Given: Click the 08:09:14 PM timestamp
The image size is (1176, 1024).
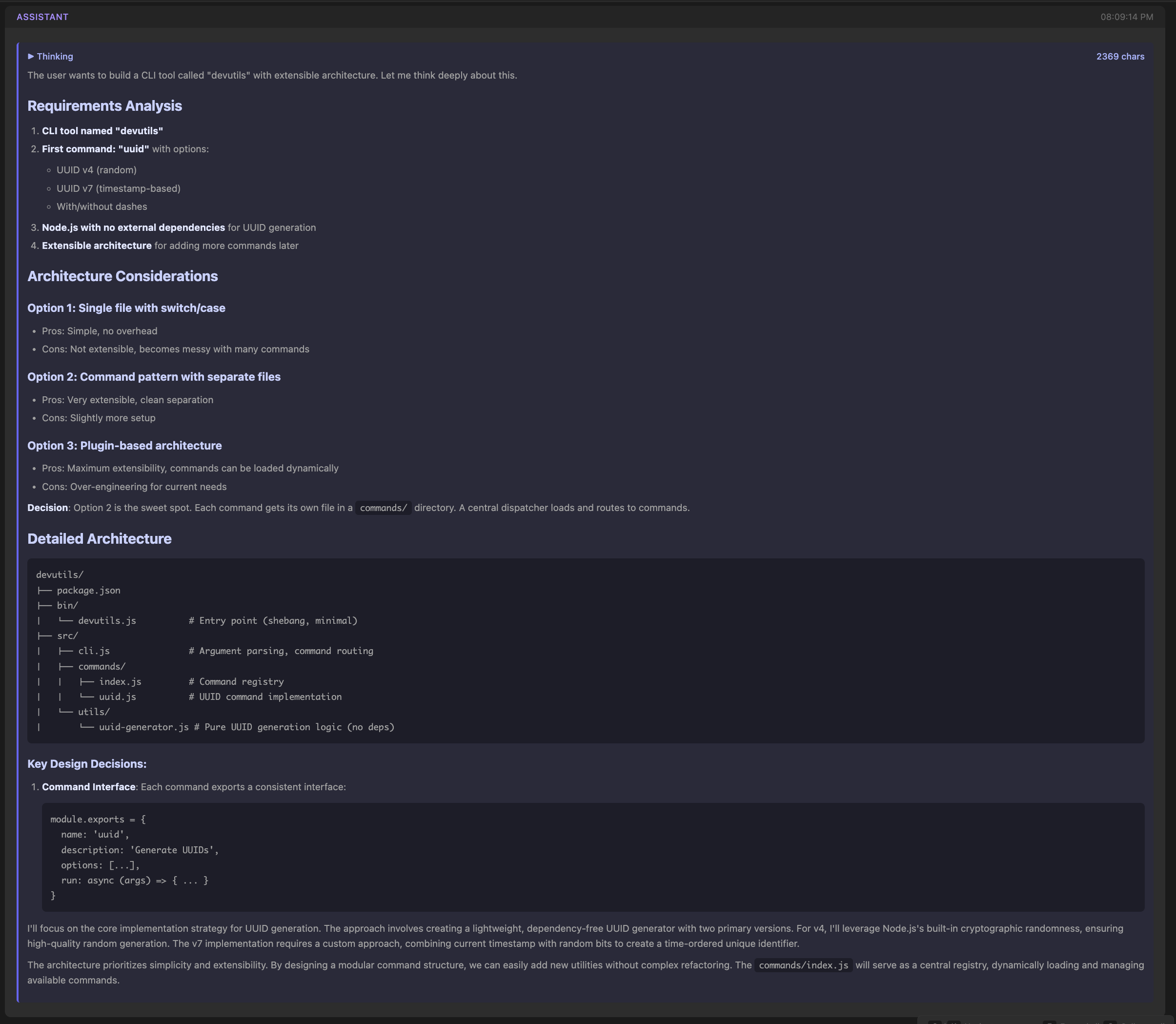Looking at the screenshot, I should click(1125, 17).
